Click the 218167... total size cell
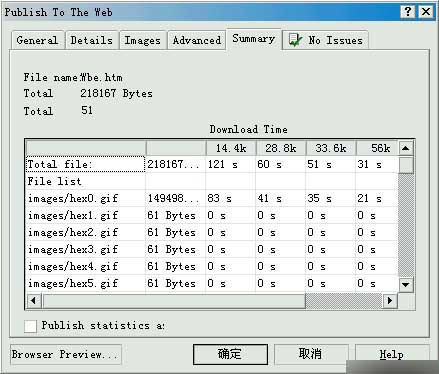 point(175,164)
